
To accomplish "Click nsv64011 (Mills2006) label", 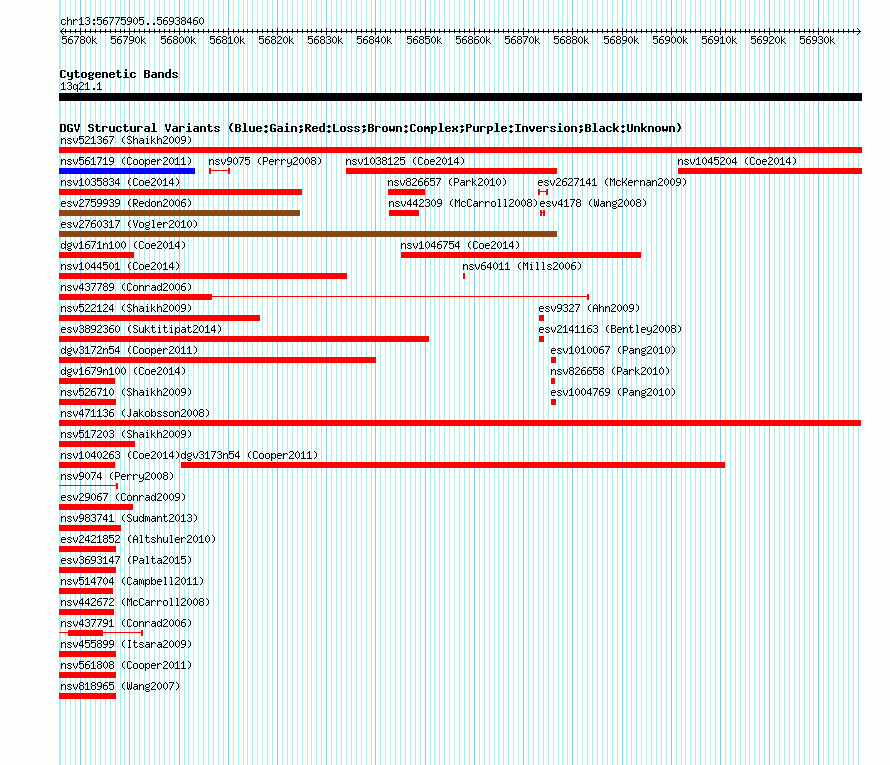I will pos(522,266).
